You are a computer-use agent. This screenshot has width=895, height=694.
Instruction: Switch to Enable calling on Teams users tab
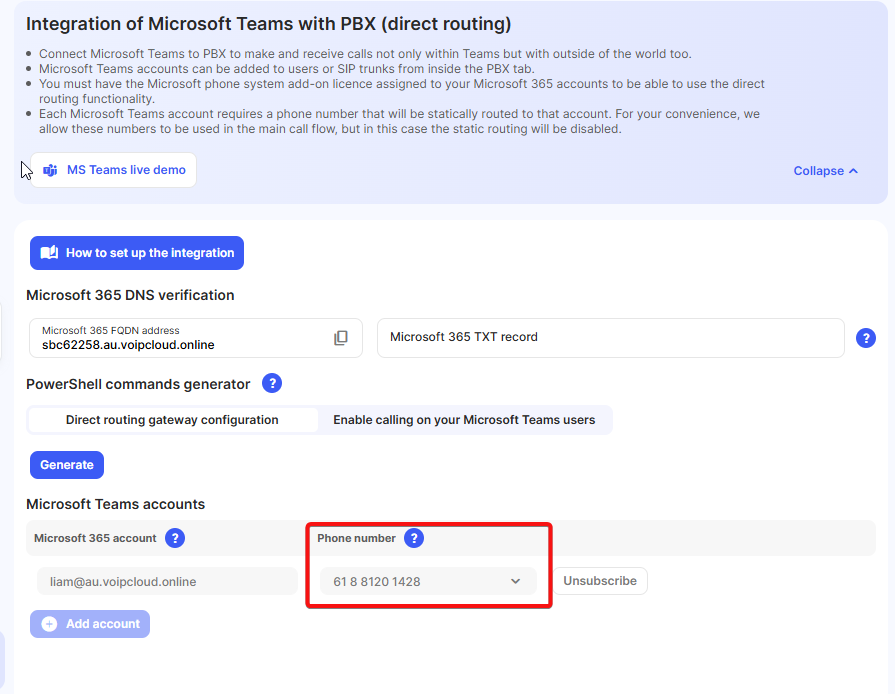pyautogui.click(x=464, y=420)
